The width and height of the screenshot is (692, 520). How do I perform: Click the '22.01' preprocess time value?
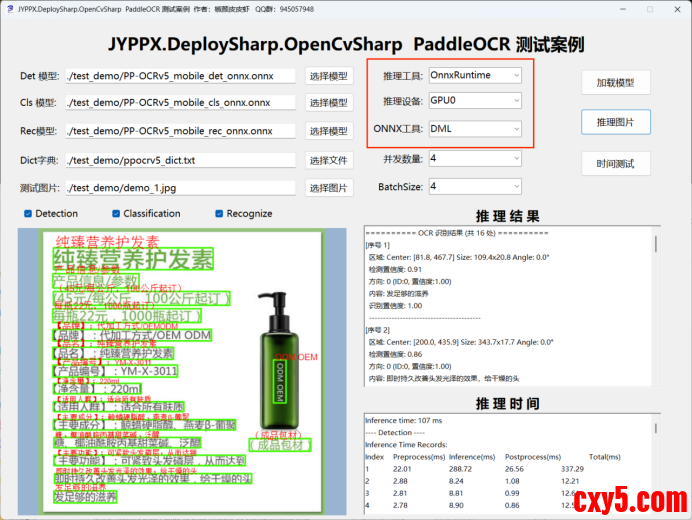[402, 469]
